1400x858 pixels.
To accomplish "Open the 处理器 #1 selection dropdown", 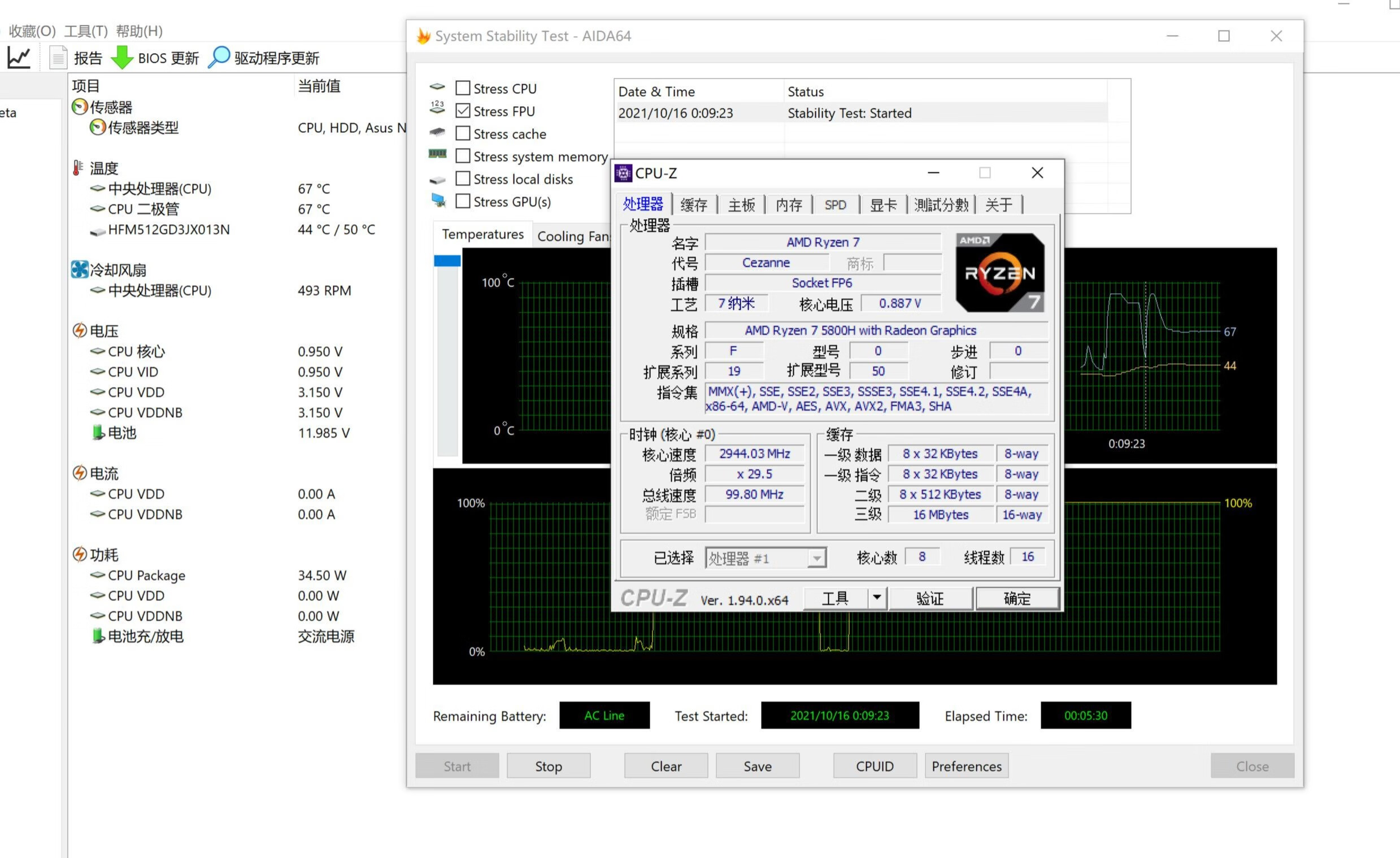I will click(766, 559).
